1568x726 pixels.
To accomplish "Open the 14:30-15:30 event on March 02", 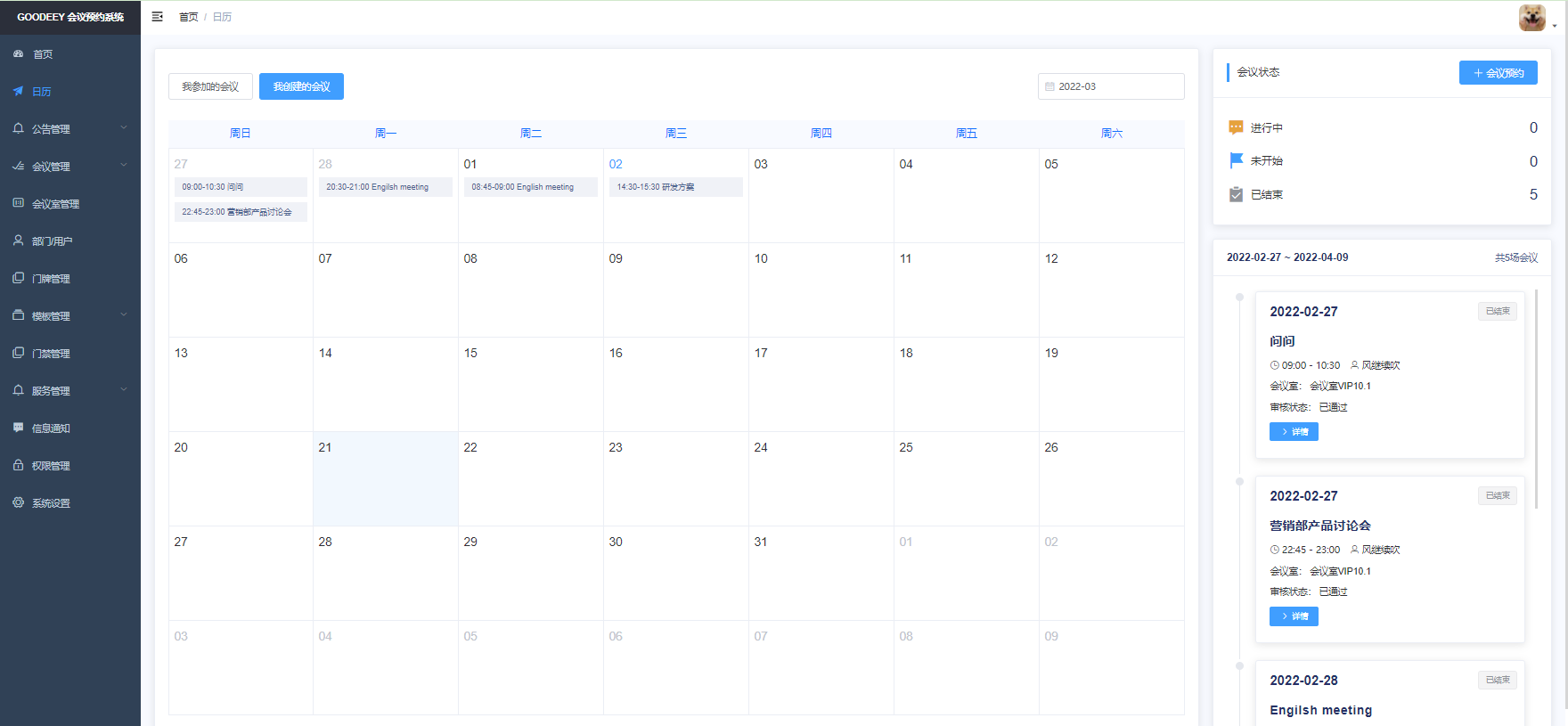I will click(x=675, y=187).
